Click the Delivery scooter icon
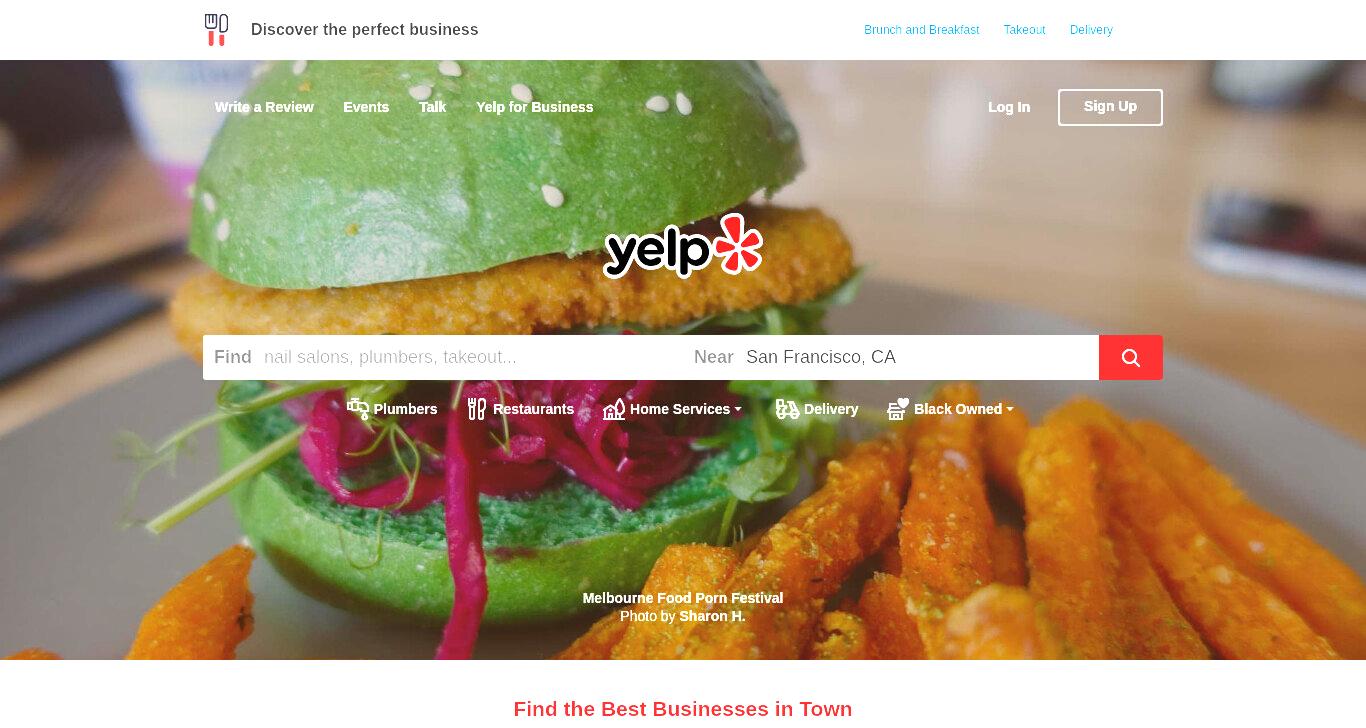 788,409
